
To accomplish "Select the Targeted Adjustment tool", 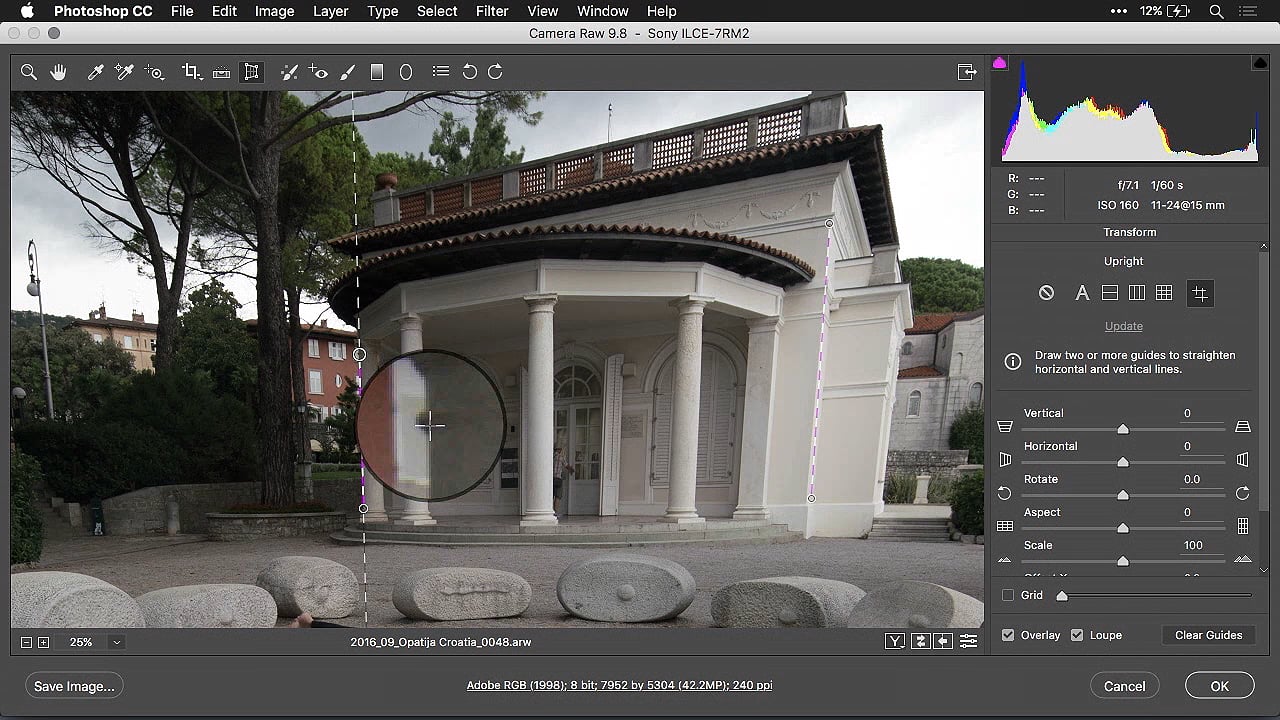I will (x=155, y=72).
